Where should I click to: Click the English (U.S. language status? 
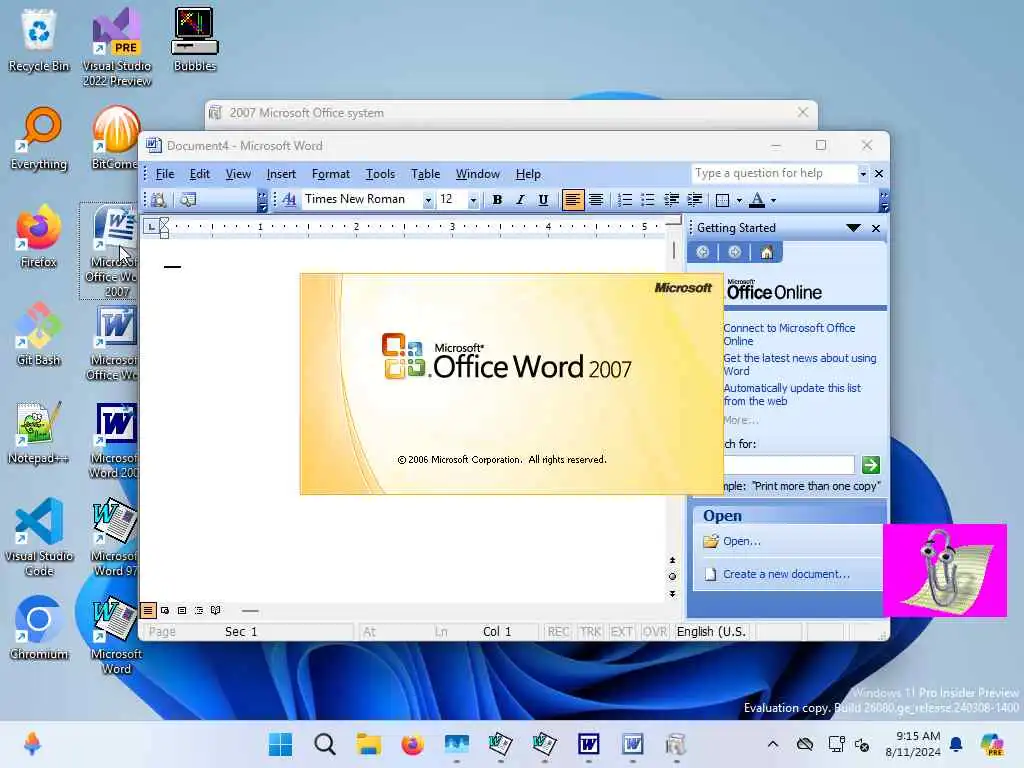tap(711, 632)
